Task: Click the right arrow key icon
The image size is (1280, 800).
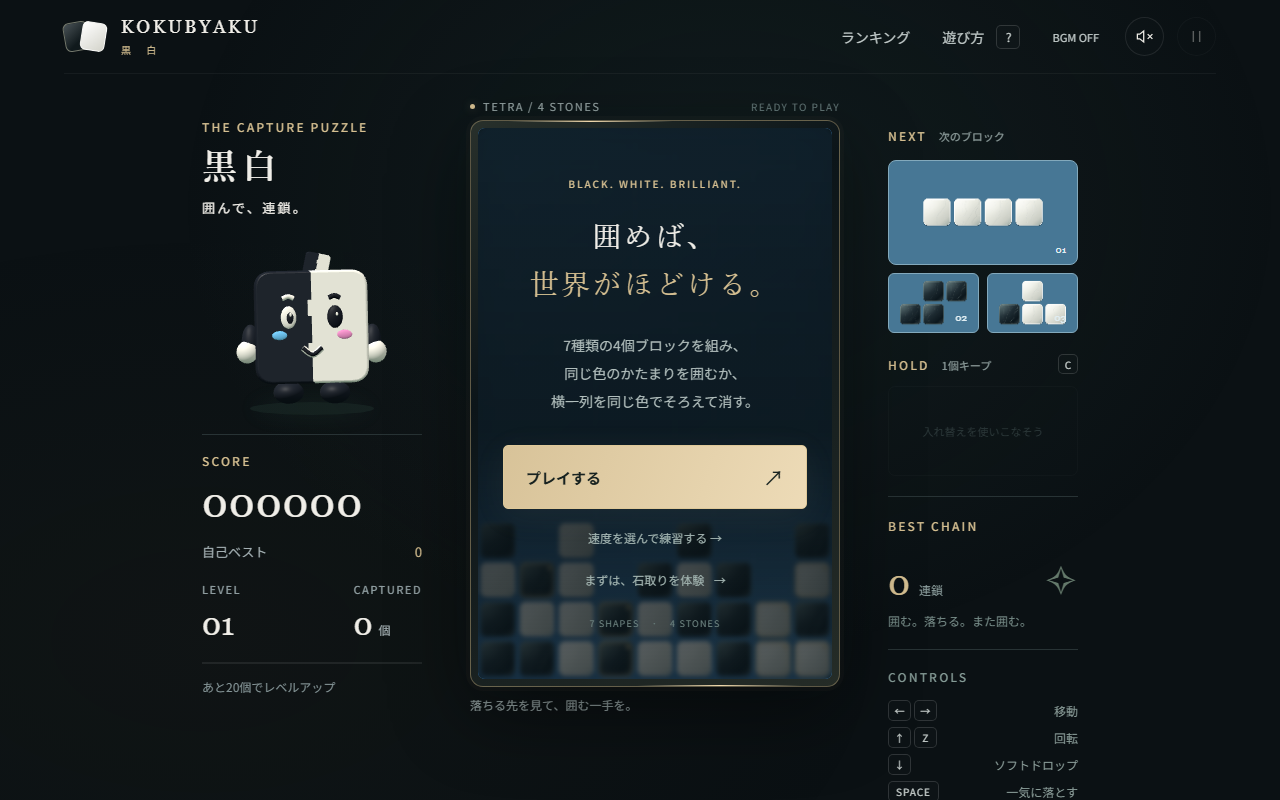Action: tap(925, 711)
